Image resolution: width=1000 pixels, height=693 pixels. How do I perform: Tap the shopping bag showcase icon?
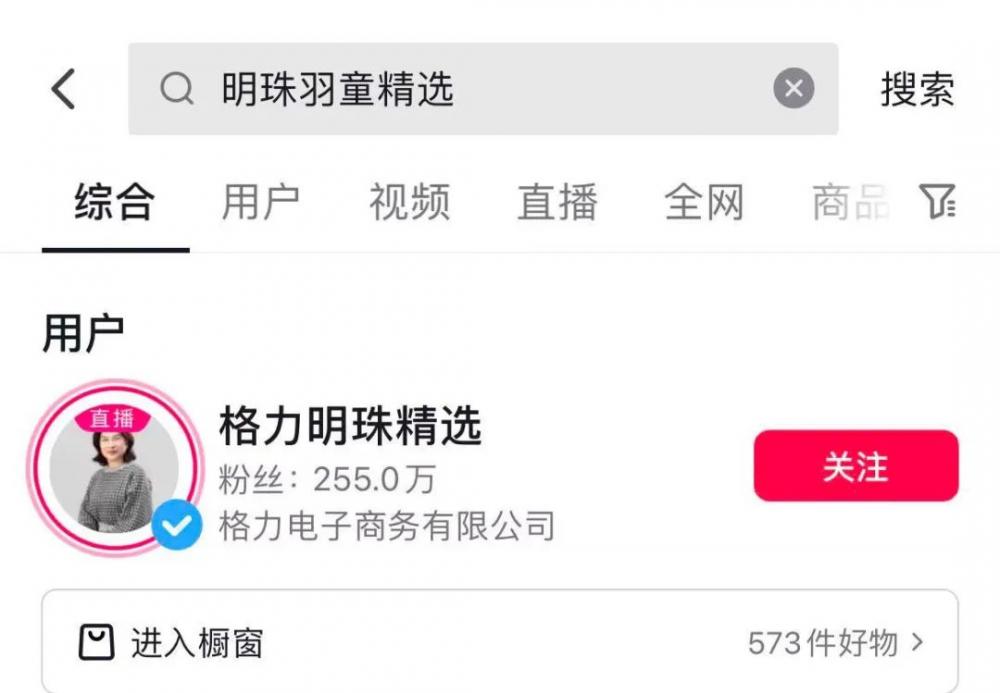click(96, 642)
